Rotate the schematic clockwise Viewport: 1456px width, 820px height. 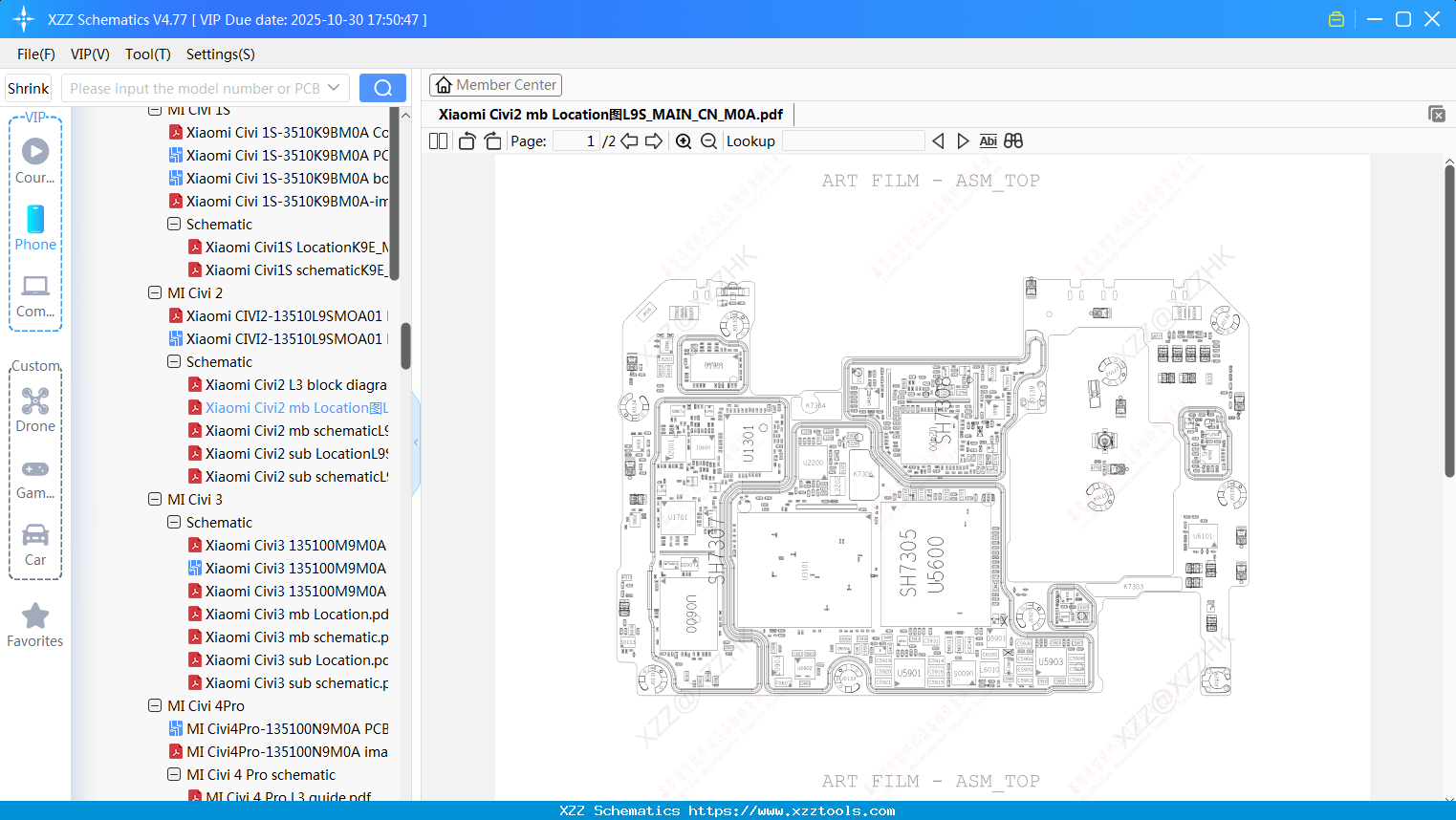pos(491,140)
